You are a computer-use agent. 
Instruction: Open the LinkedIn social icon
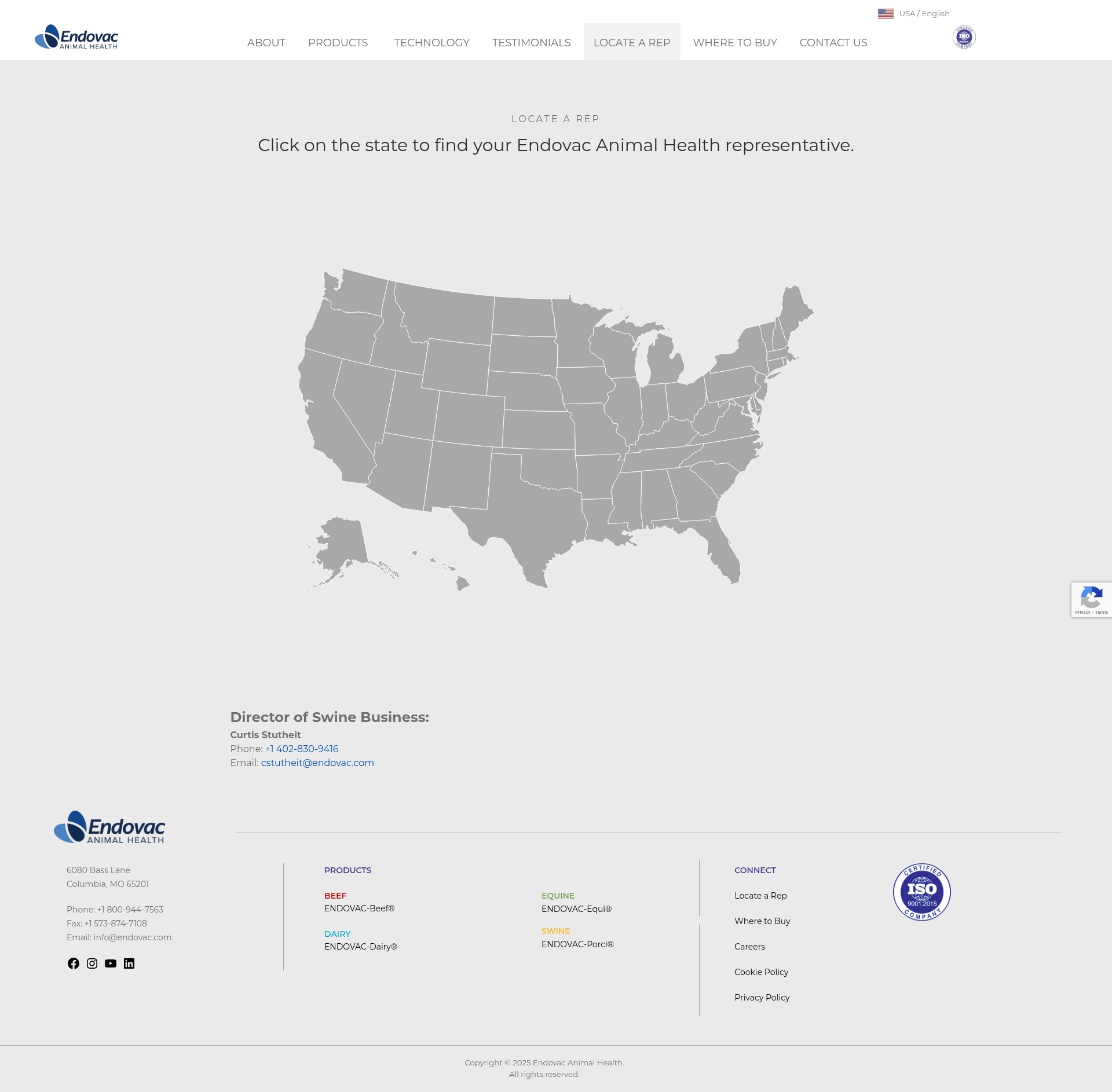(129, 963)
